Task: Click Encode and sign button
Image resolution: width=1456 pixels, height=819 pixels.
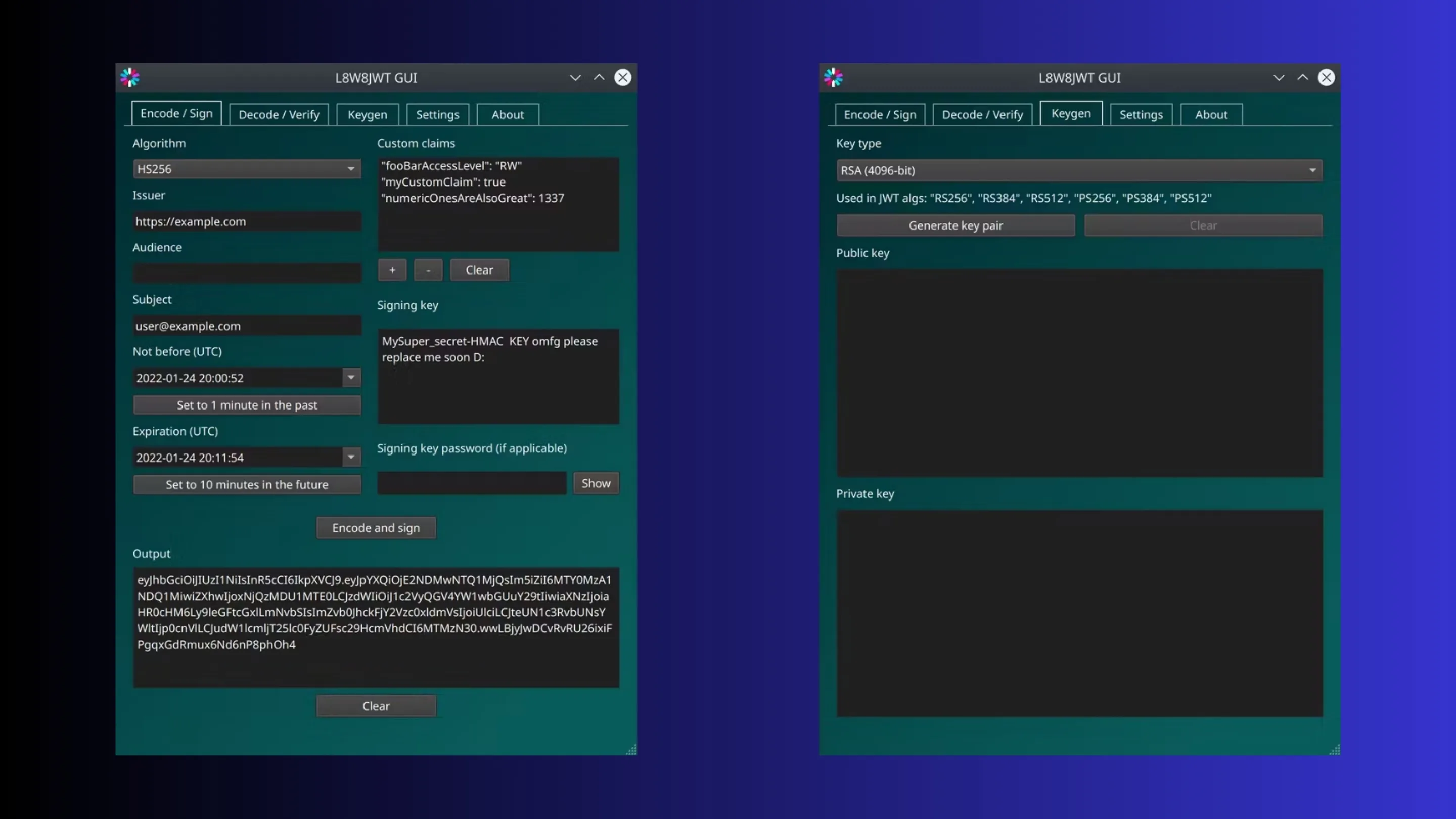Action: 376,527
